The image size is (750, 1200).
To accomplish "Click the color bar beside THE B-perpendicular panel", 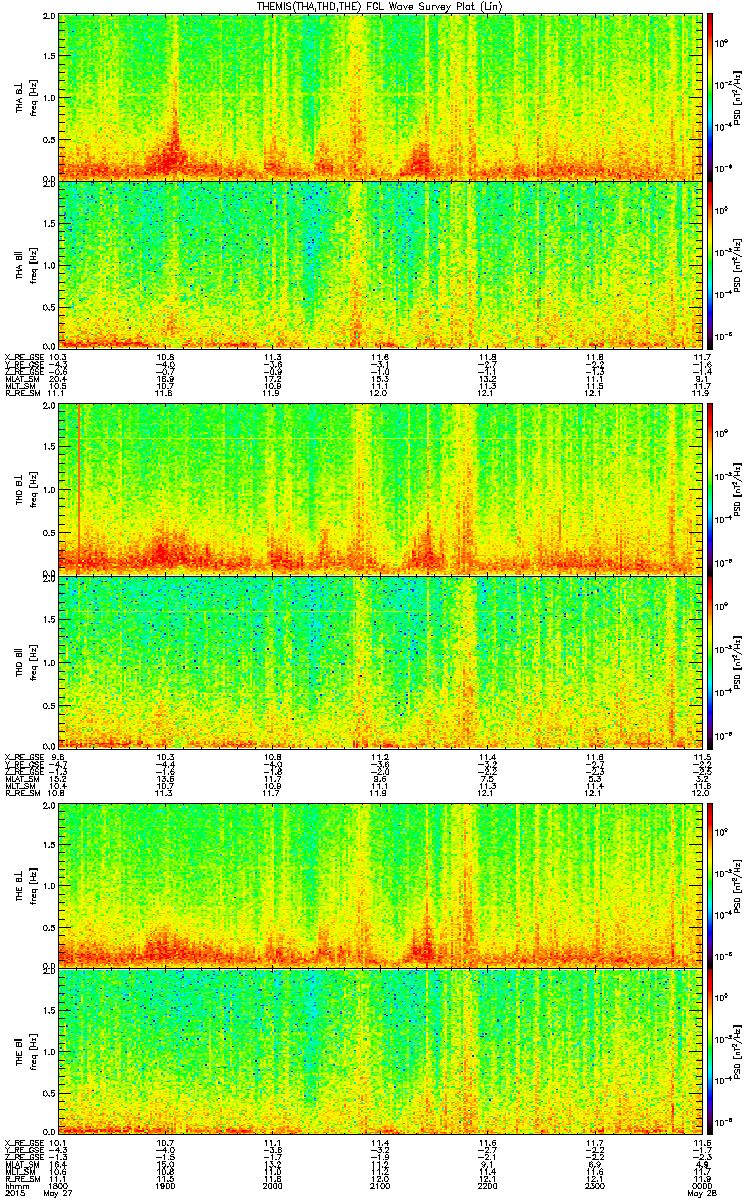I will [710, 883].
